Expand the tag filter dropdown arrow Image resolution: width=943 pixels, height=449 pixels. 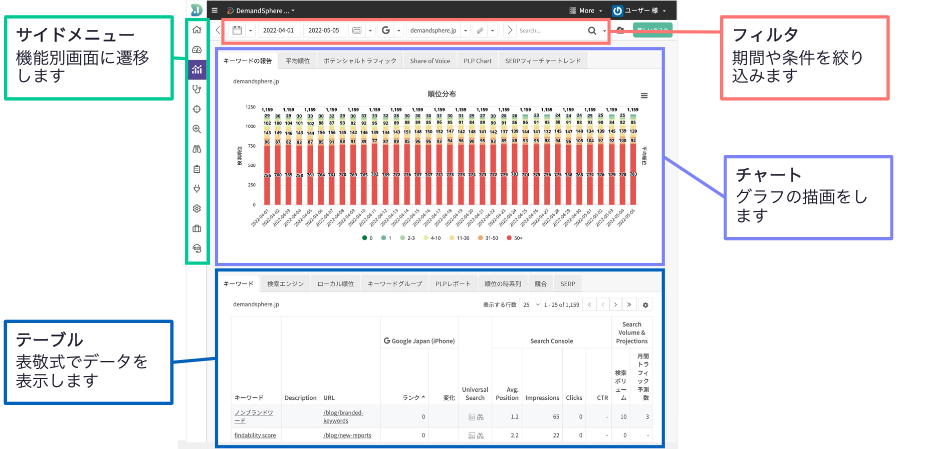tap(493, 30)
